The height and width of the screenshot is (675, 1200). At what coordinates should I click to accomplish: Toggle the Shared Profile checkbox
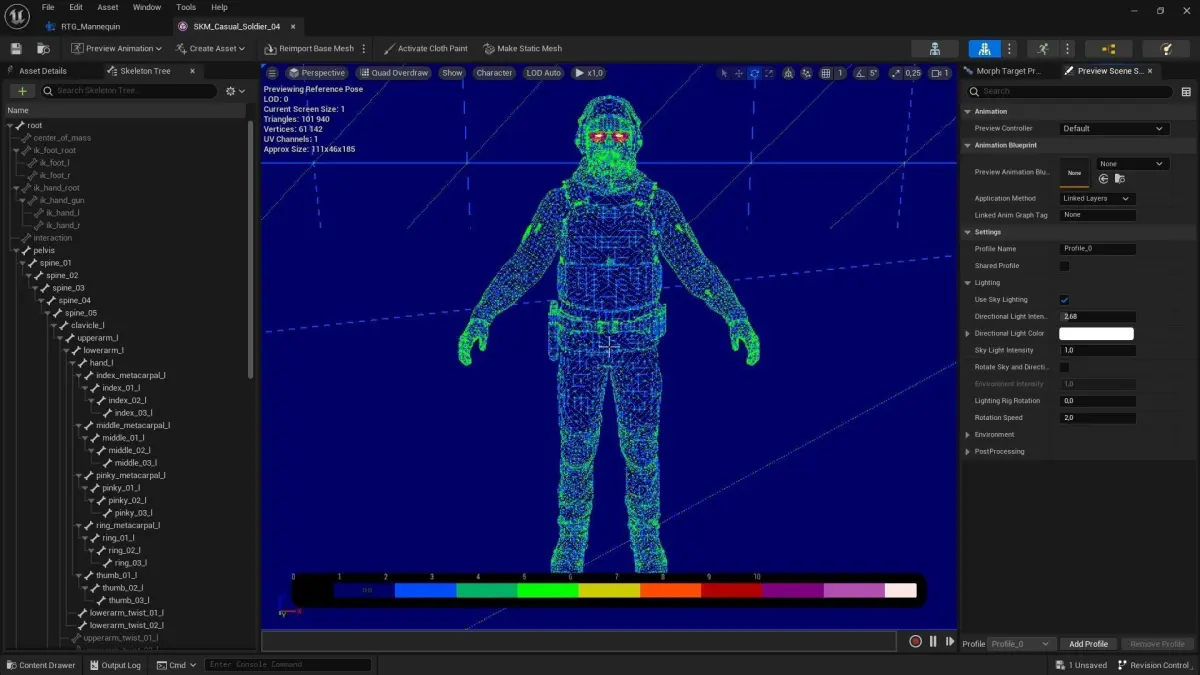point(1064,266)
